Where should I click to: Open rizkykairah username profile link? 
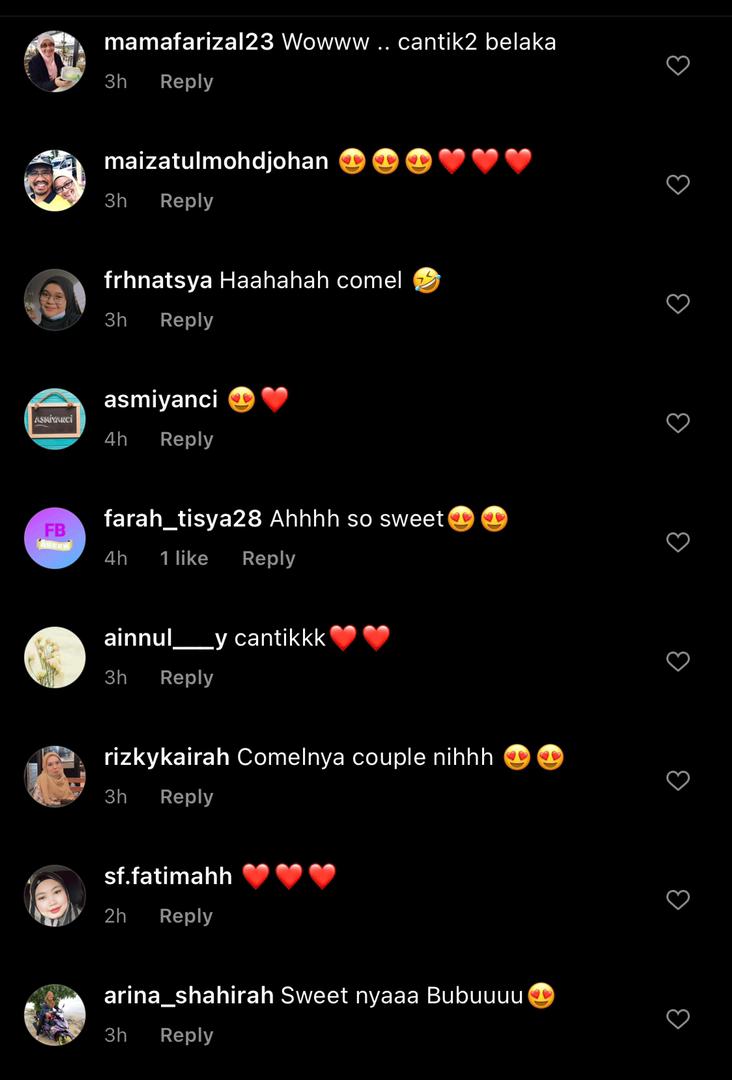tap(167, 758)
